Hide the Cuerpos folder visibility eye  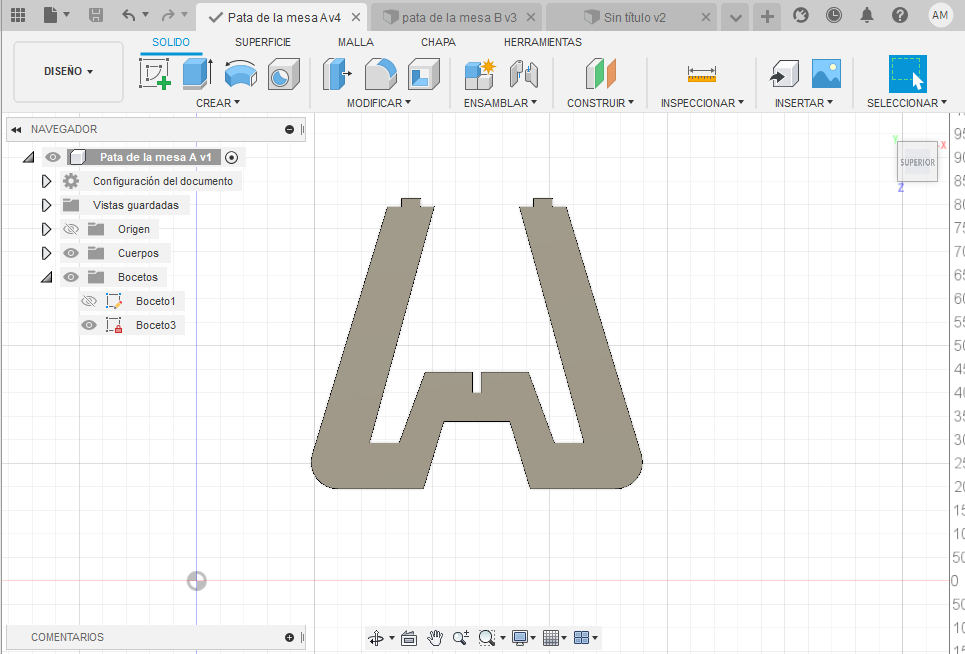click(70, 253)
